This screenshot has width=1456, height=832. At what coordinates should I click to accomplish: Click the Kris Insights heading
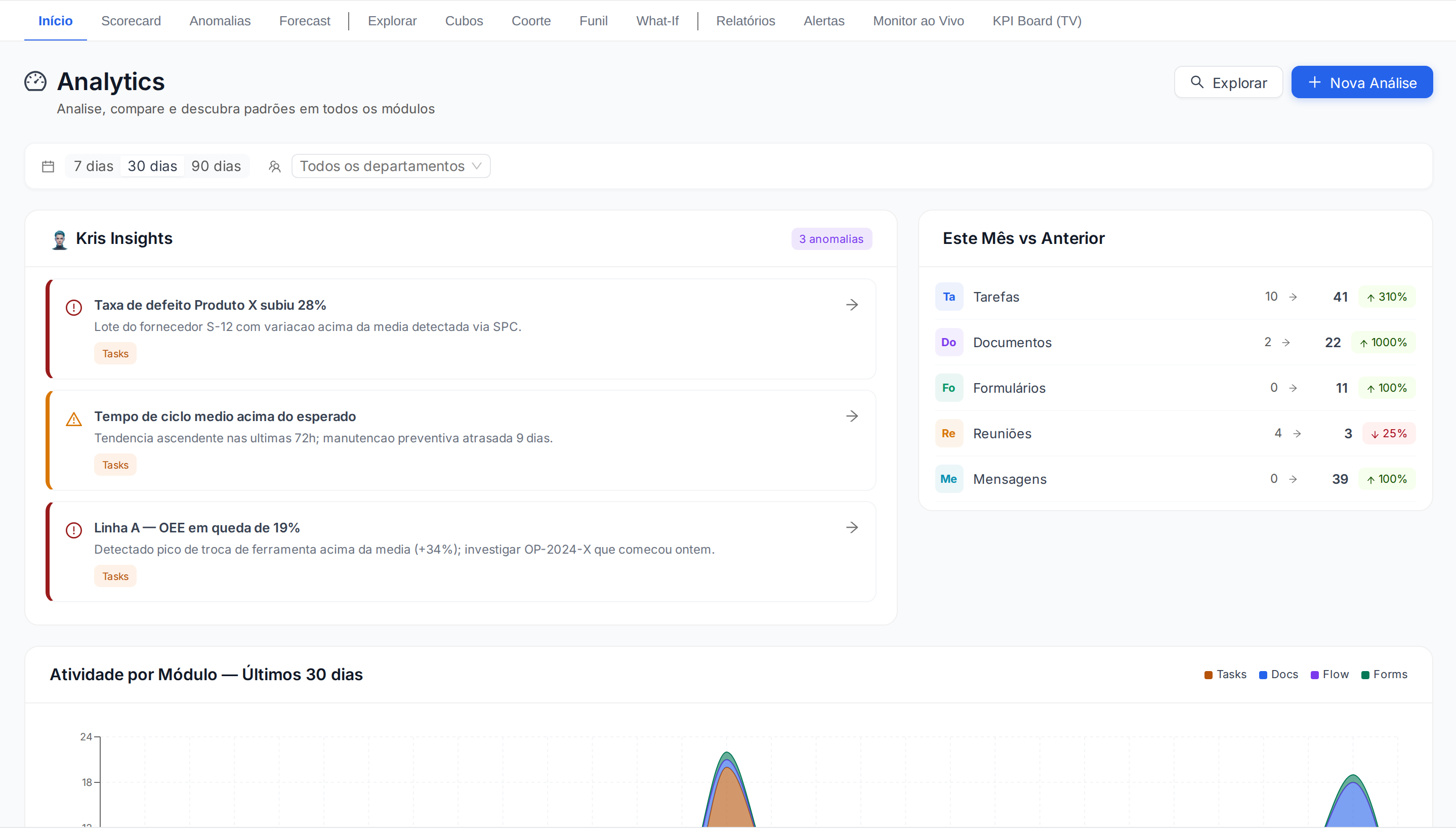[x=124, y=239]
